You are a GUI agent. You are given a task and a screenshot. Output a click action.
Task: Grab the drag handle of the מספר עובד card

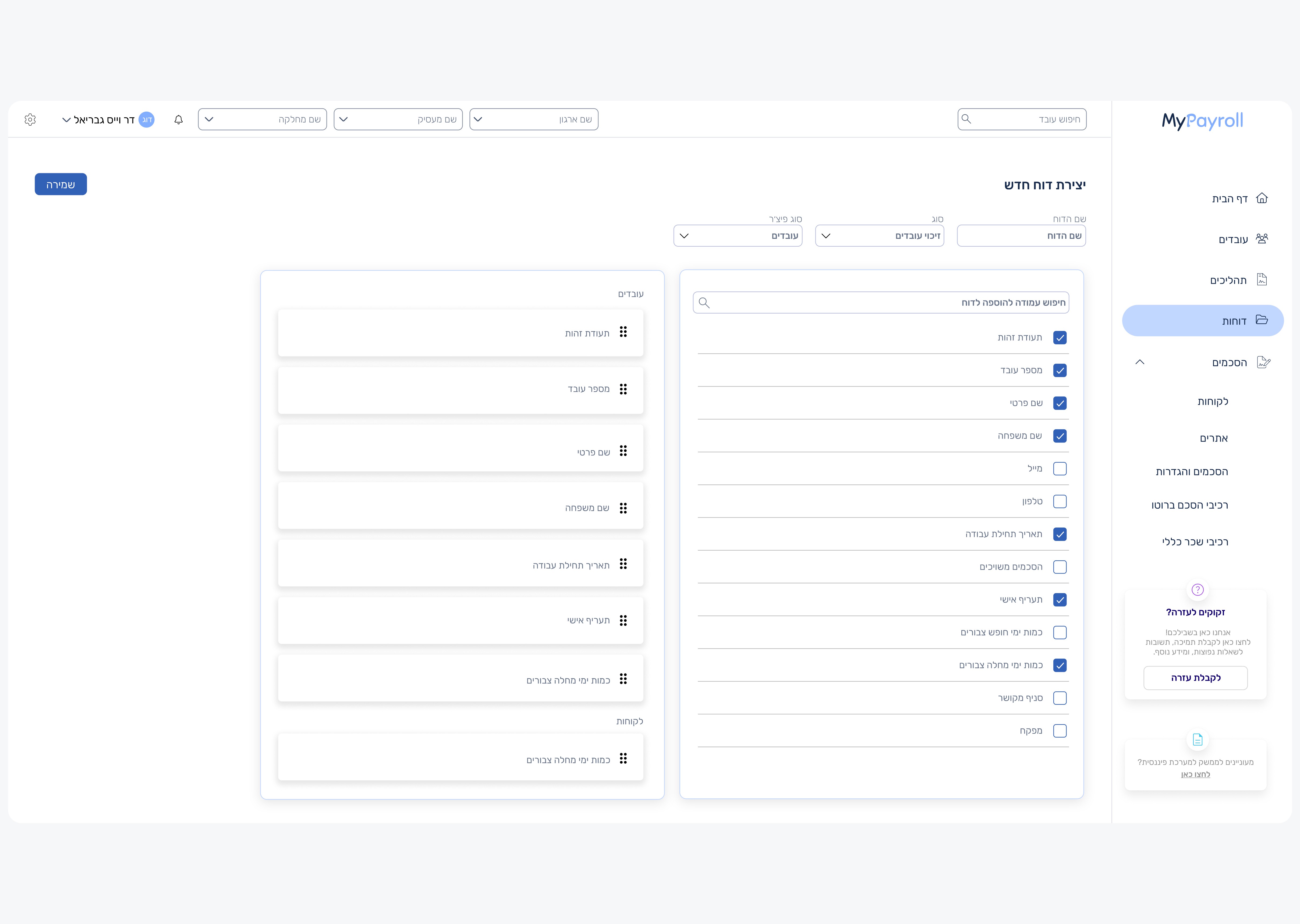tap(624, 389)
